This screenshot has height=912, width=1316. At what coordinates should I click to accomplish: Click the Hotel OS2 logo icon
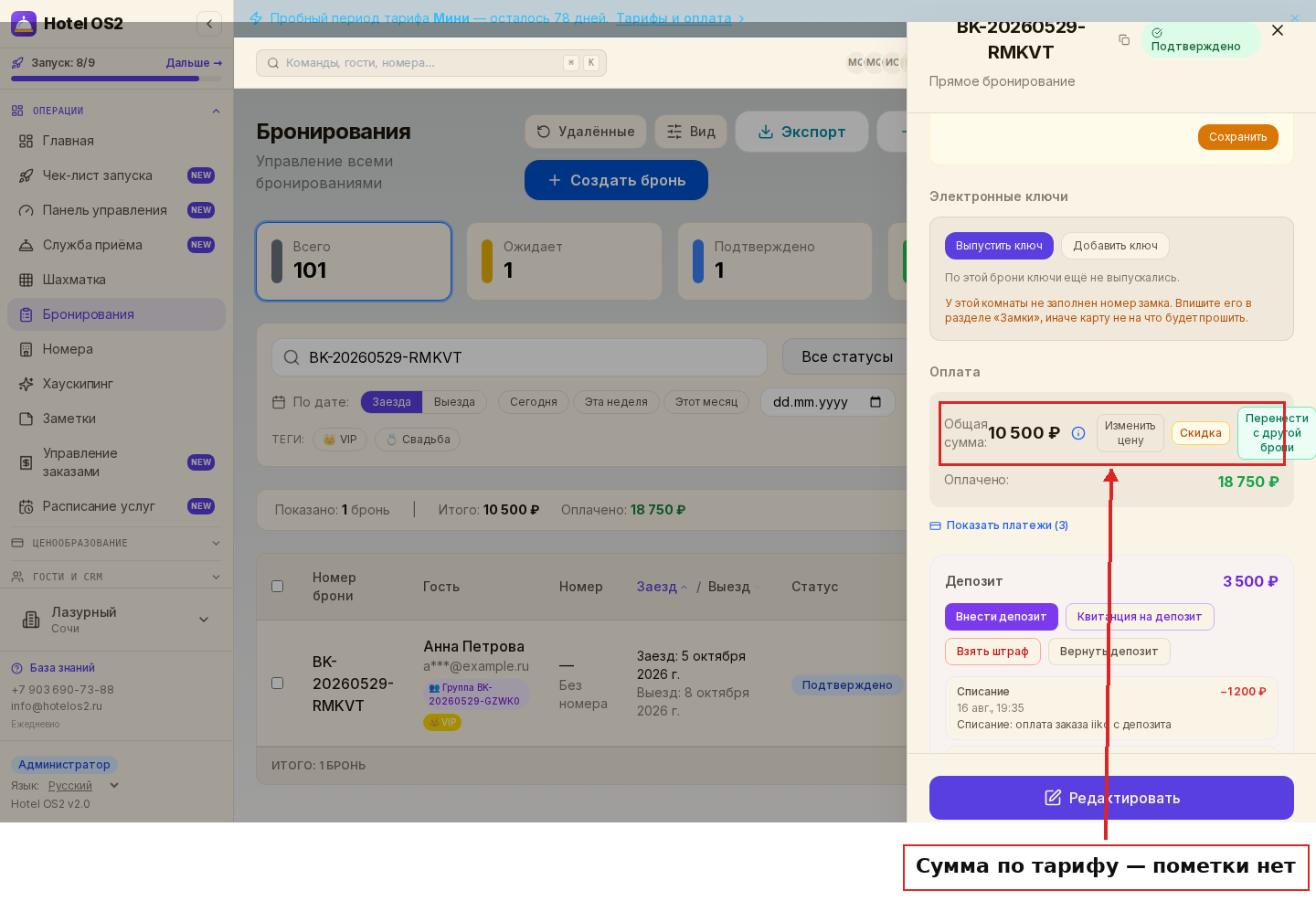pos(24,24)
